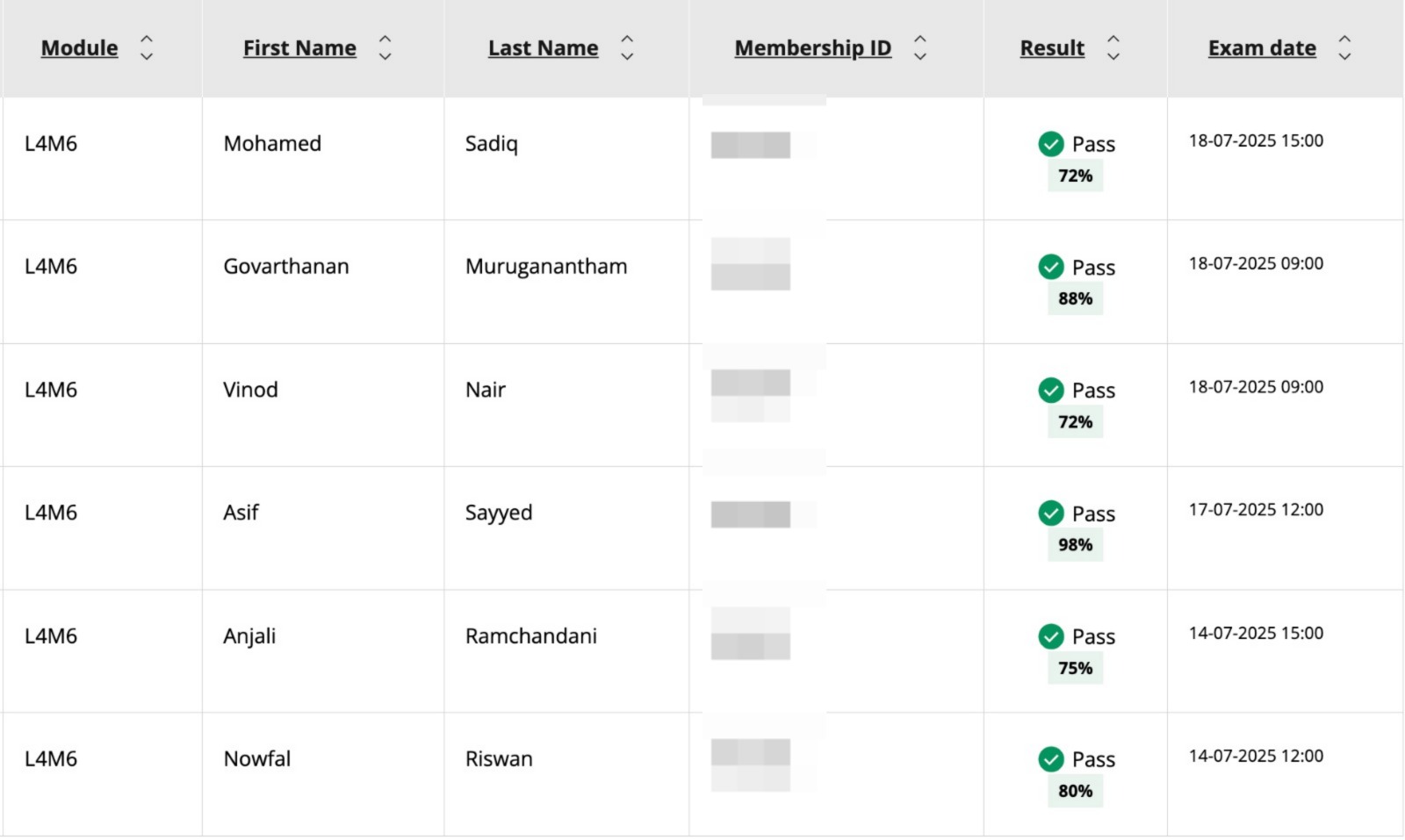Select Anjali Ramchandani's Pass check icon
The height and width of the screenshot is (840, 1405).
click(1050, 636)
